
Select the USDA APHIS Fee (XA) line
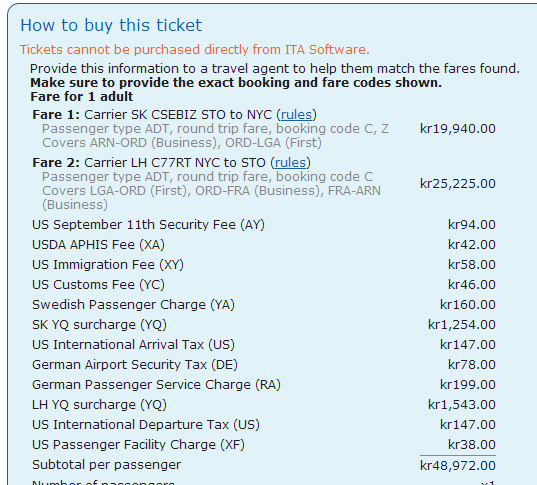click(264, 245)
